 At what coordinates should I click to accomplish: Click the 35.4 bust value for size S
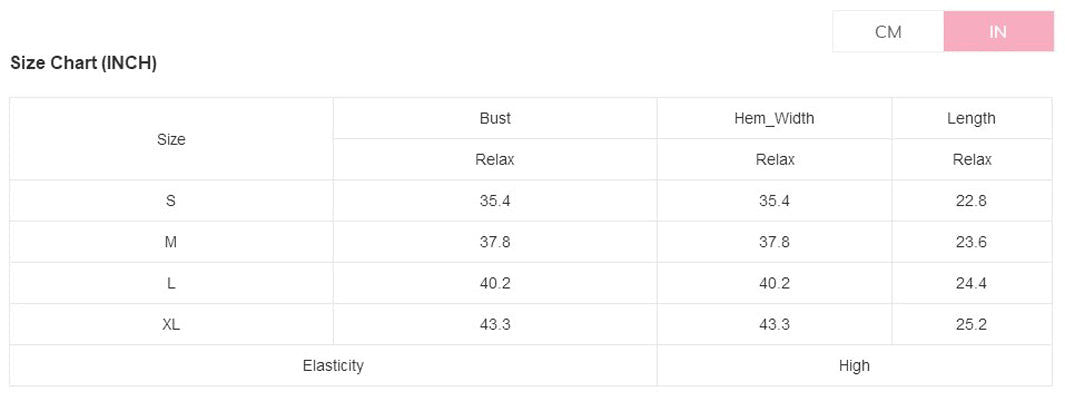click(495, 201)
